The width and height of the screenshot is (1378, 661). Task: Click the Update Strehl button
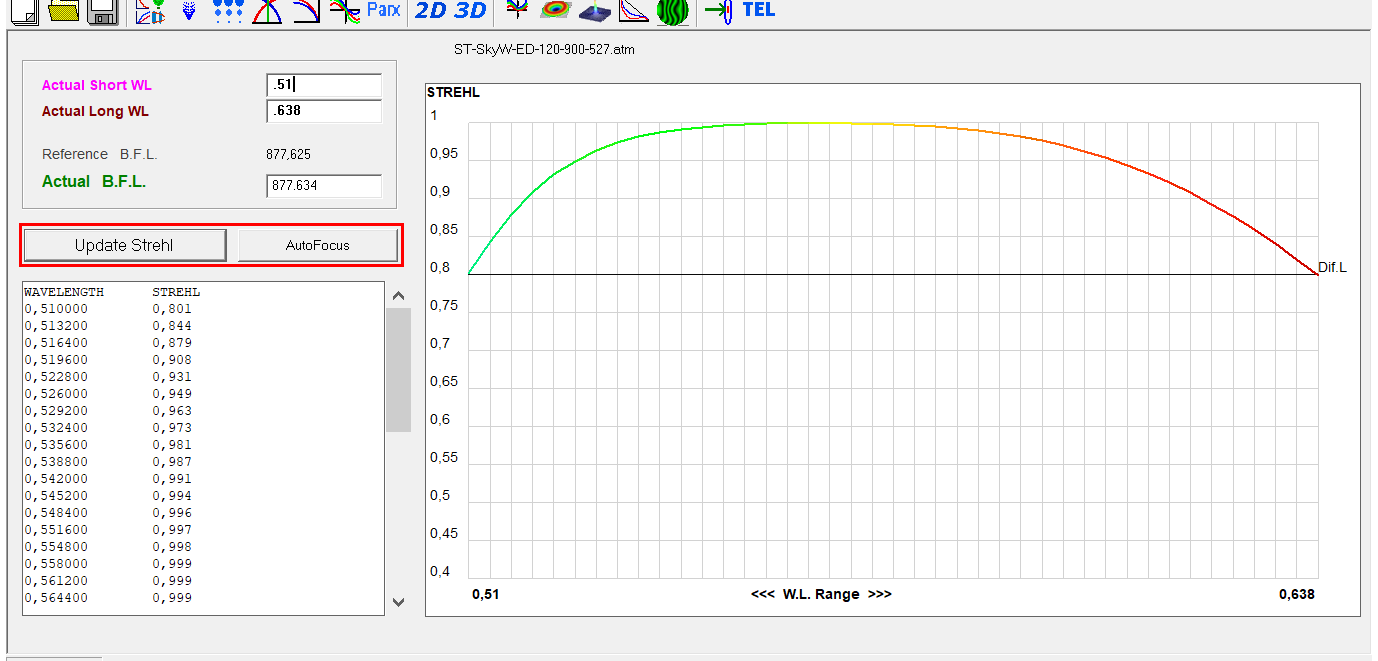click(x=124, y=245)
